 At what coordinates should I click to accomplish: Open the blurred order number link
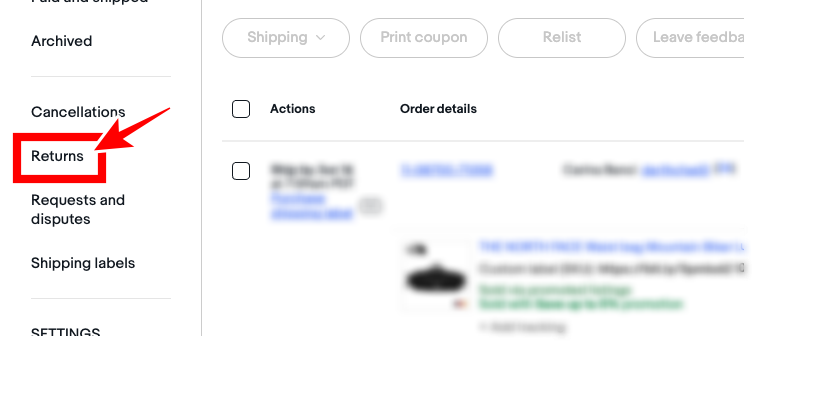click(x=446, y=170)
